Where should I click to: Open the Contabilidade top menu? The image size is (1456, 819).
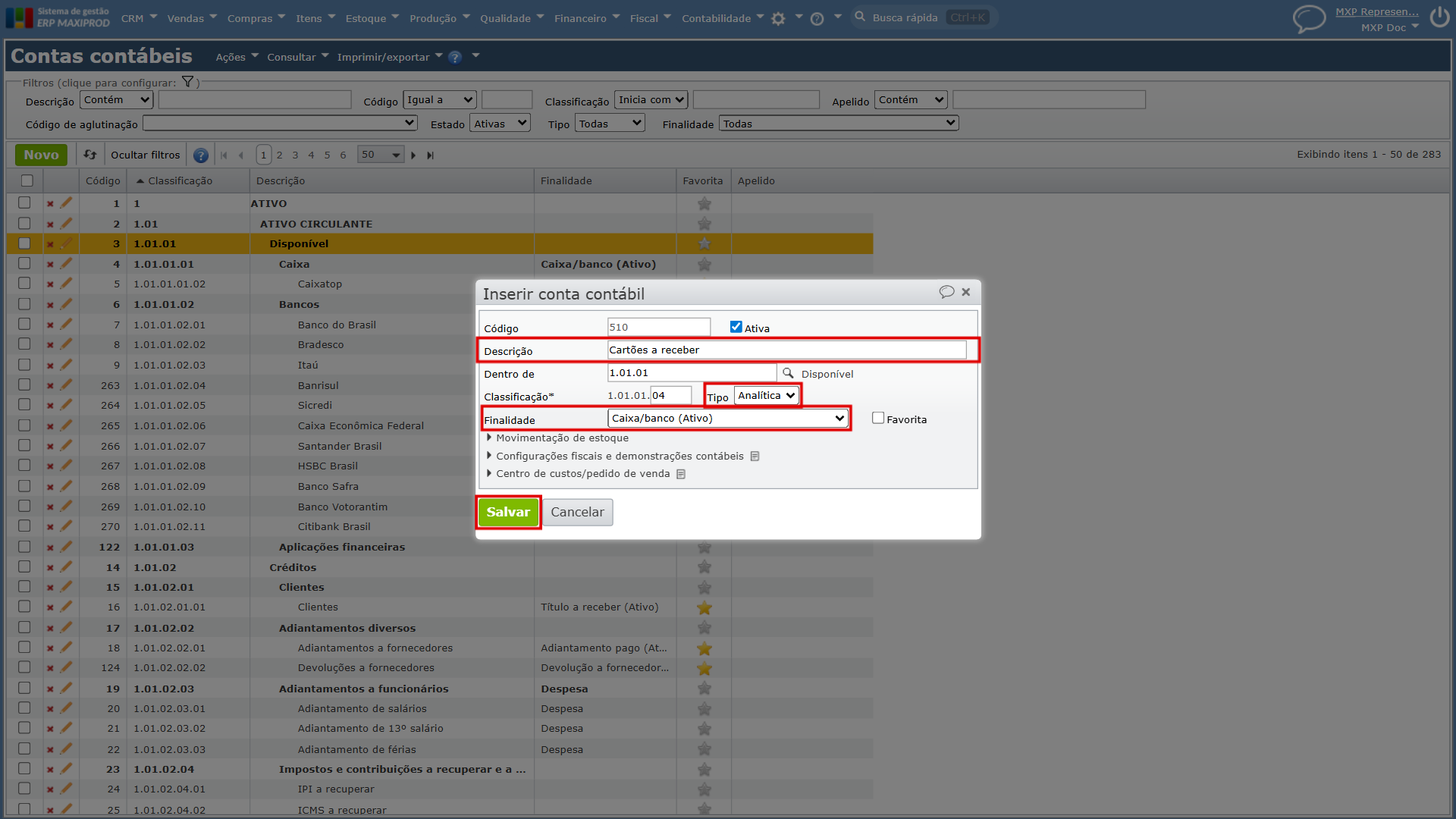click(x=723, y=18)
